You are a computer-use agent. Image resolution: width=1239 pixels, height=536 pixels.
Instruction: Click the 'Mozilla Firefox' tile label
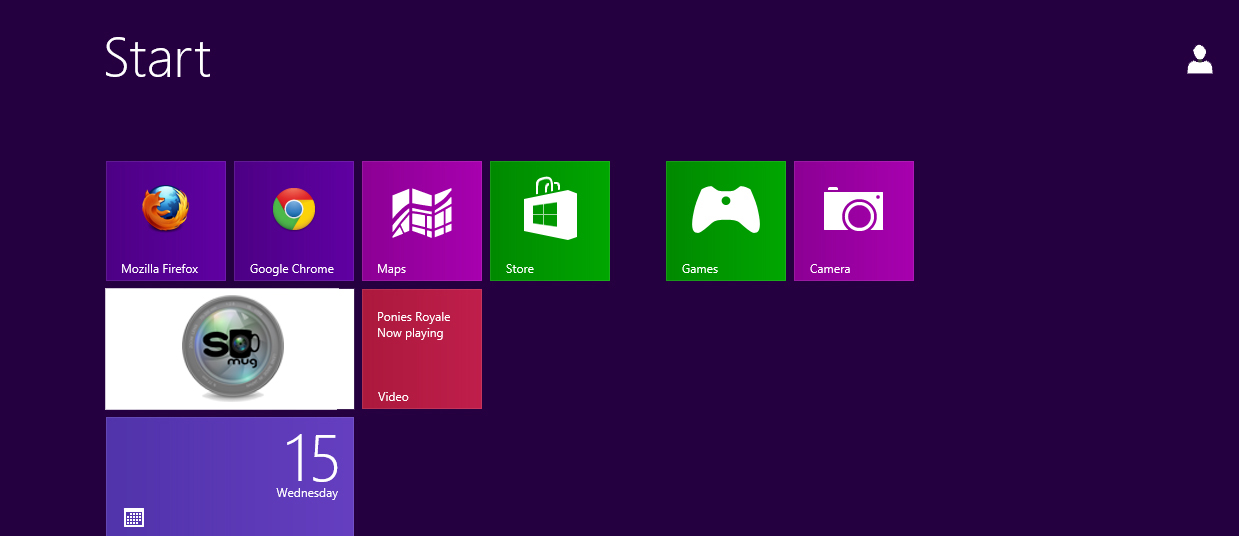(x=160, y=269)
